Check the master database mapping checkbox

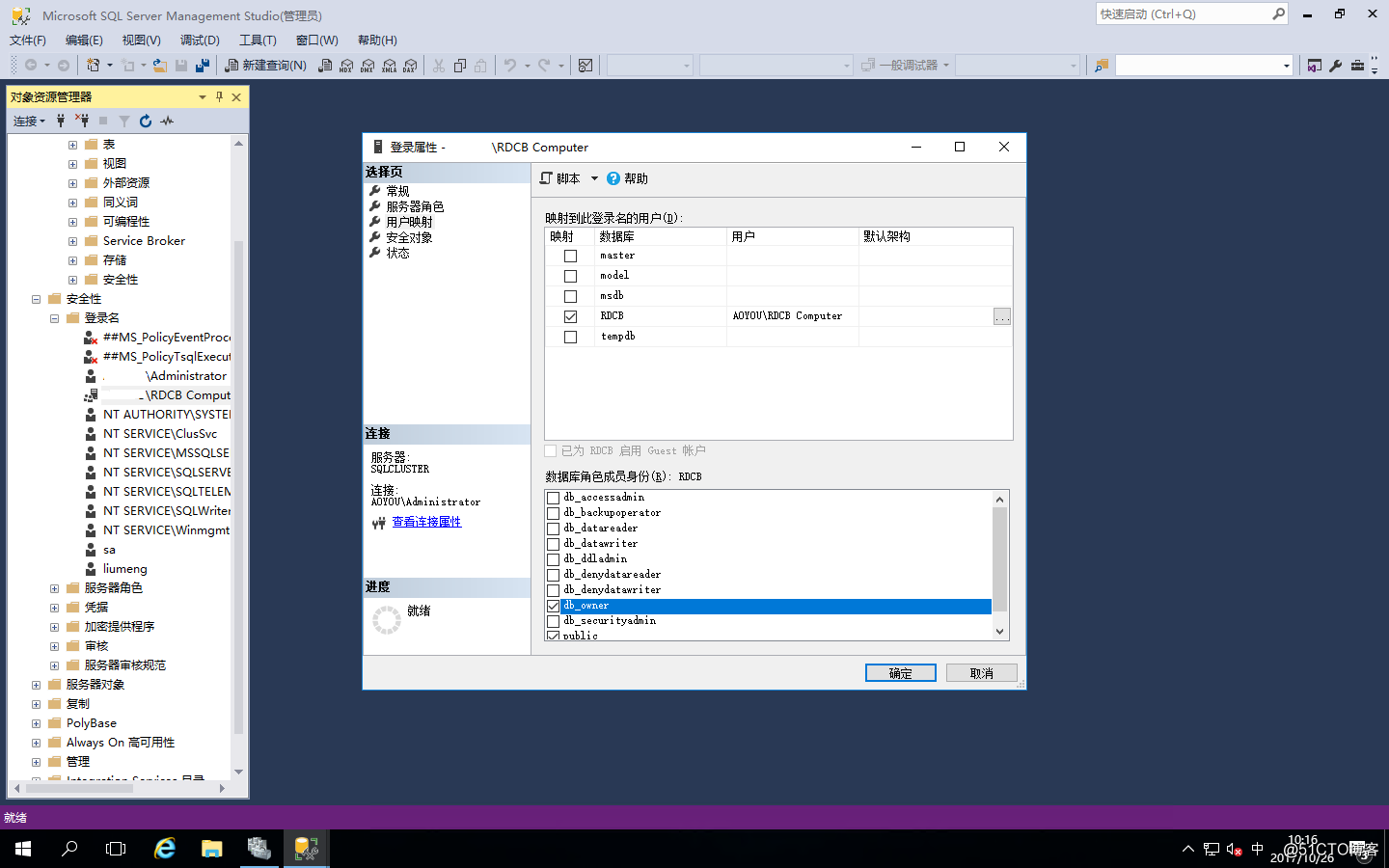pyautogui.click(x=571, y=256)
